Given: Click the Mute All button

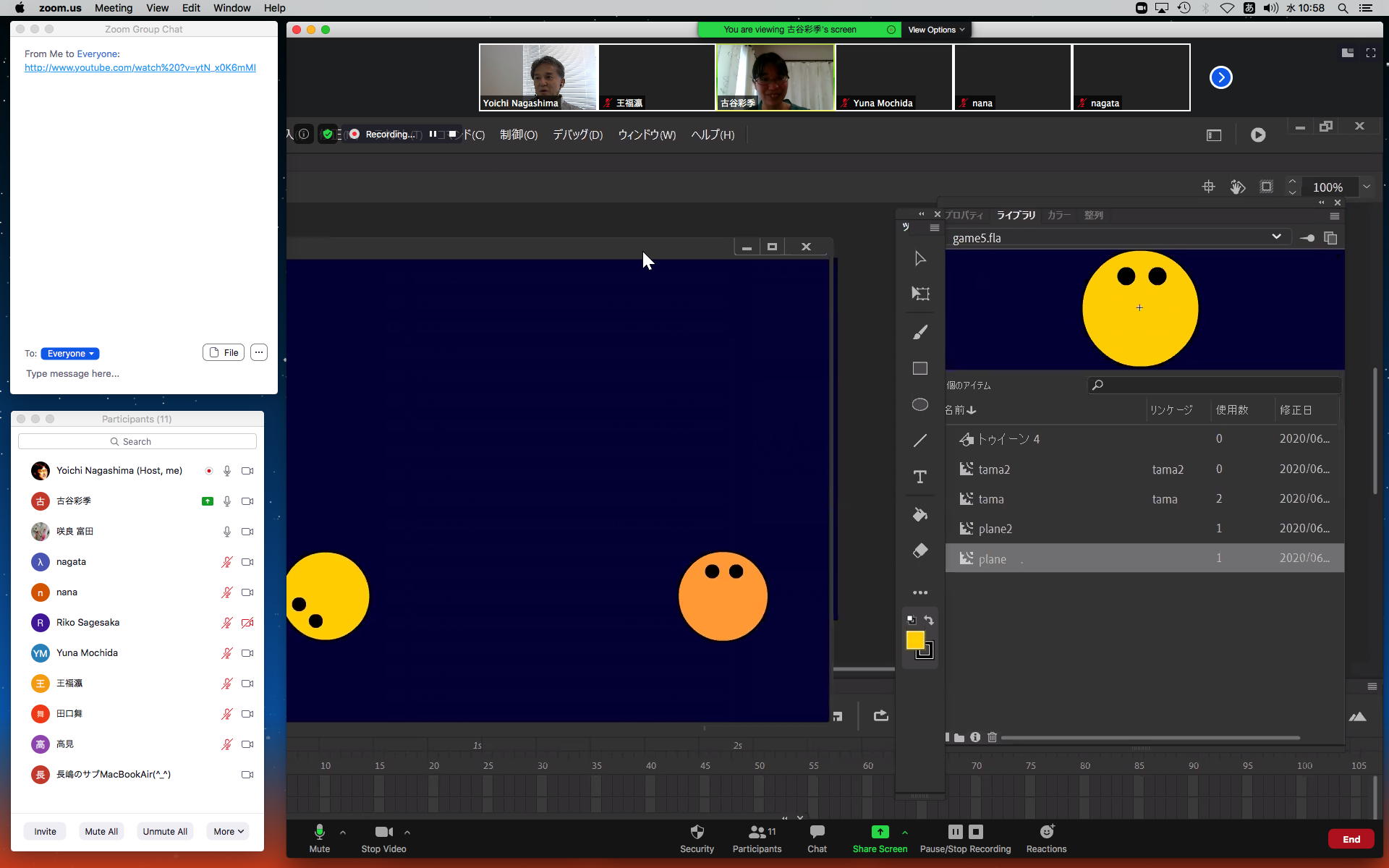Looking at the screenshot, I should coord(101,831).
